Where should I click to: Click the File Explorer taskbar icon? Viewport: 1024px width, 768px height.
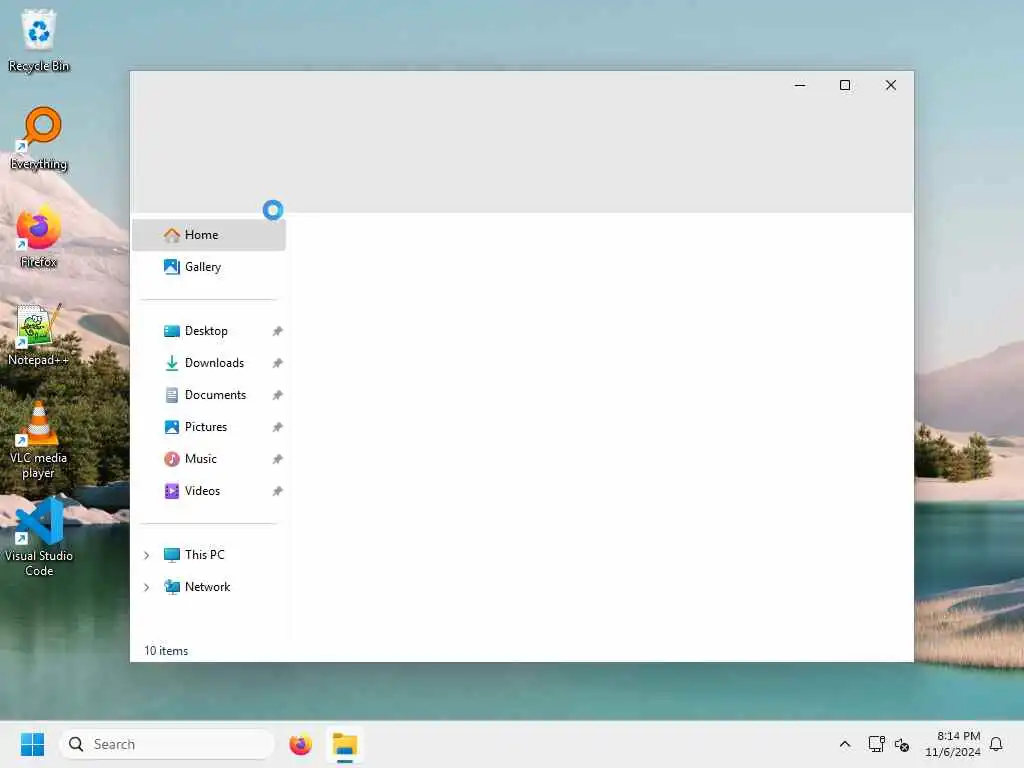345,744
